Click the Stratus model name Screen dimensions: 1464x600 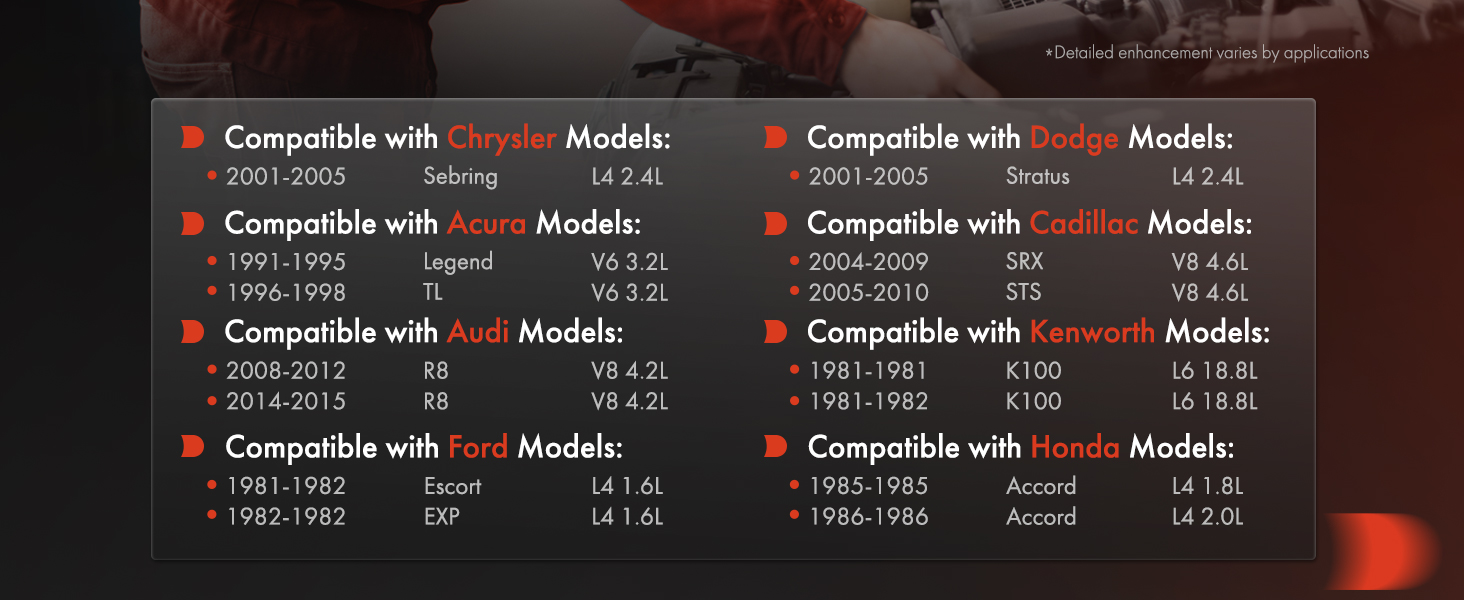[1038, 177]
